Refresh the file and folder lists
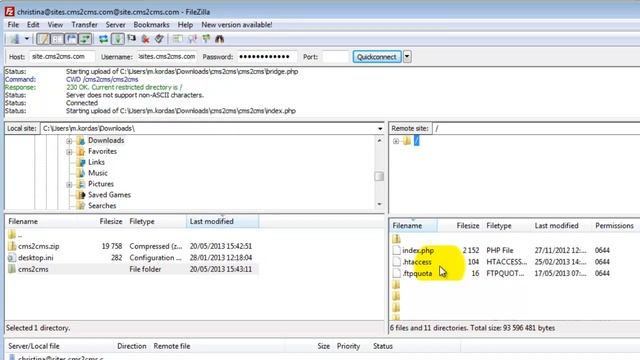The width and height of the screenshot is (640, 360). pos(104,39)
